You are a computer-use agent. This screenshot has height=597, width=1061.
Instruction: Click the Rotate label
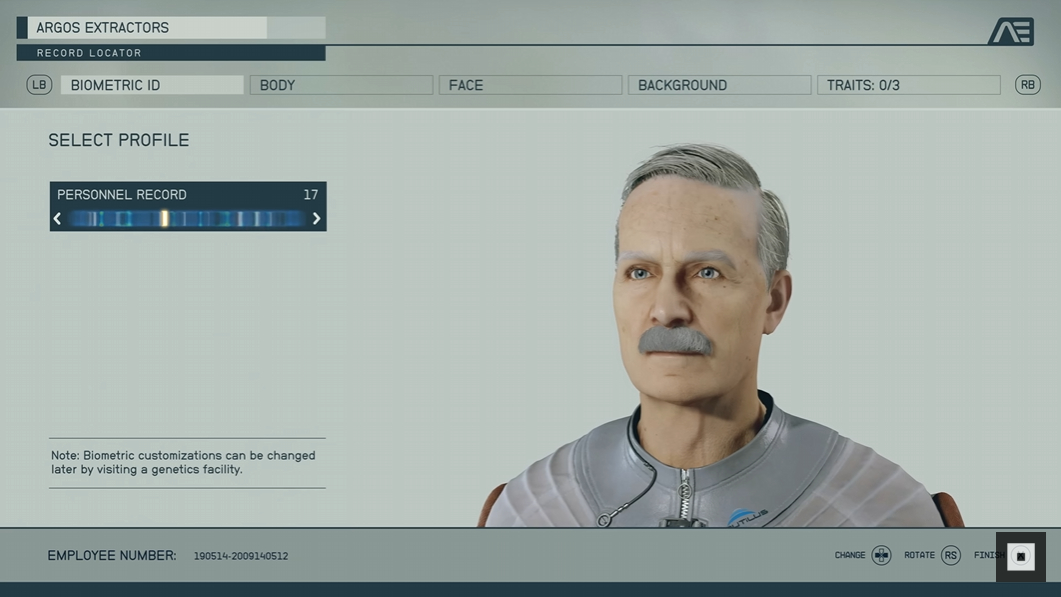click(x=919, y=555)
